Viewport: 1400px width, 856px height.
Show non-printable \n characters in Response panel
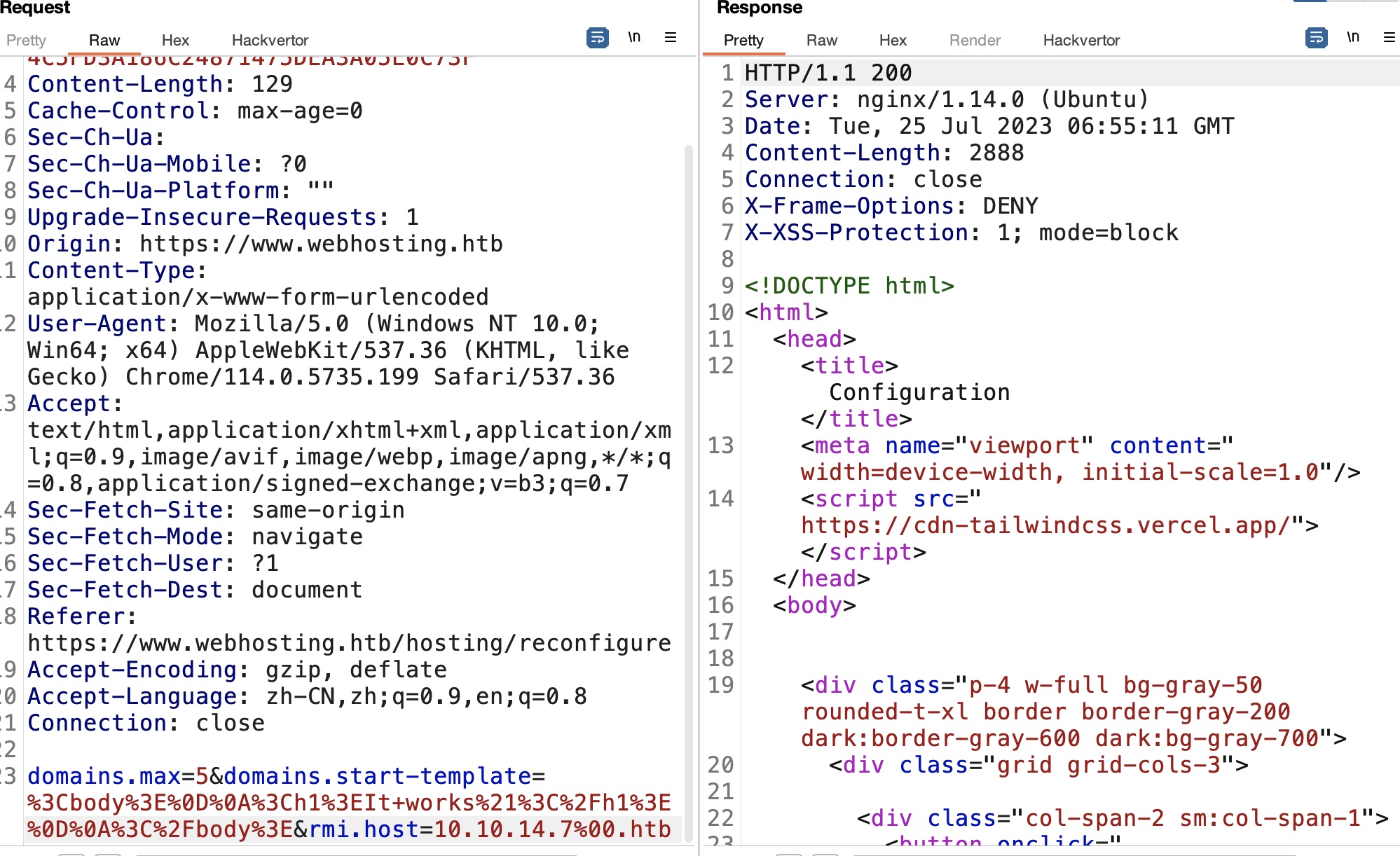[1353, 38]
